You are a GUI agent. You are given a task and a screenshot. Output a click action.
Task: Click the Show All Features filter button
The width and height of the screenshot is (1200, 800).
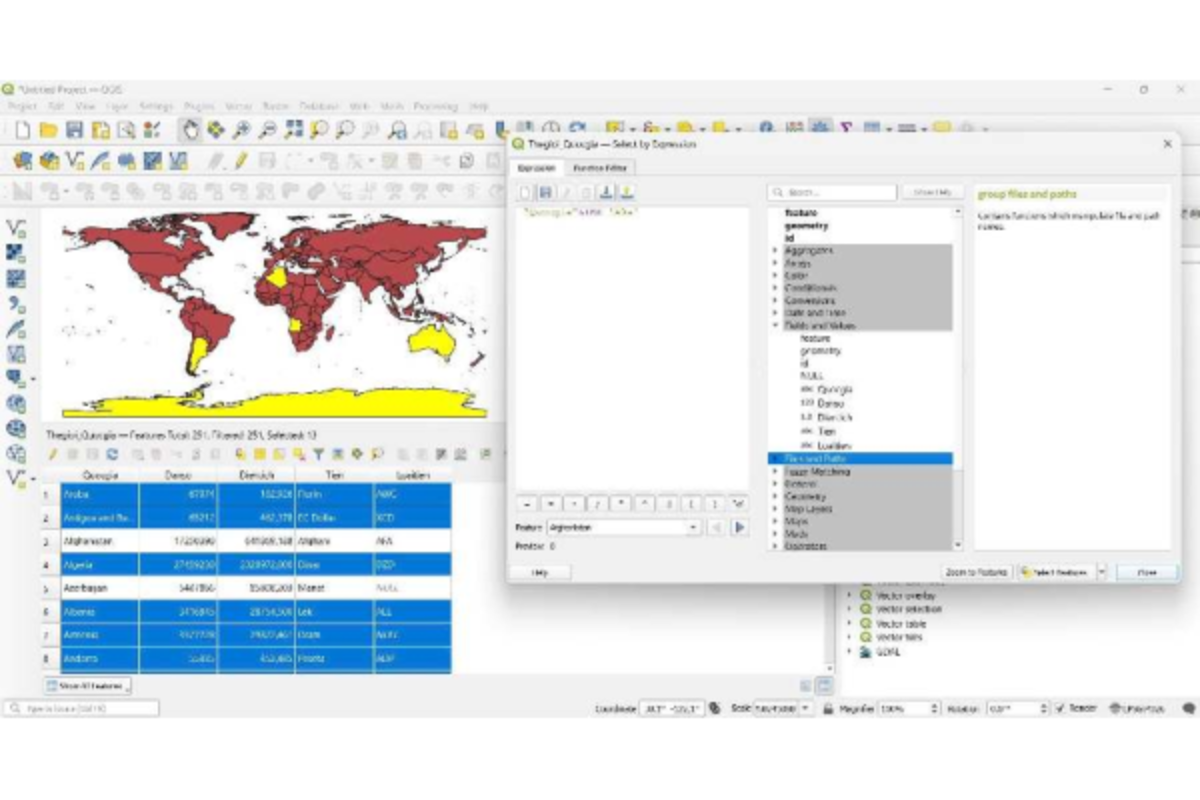point(85,685)
